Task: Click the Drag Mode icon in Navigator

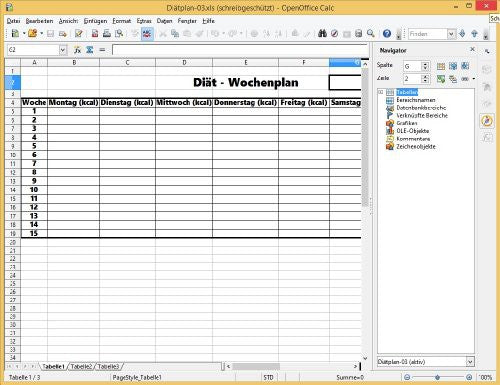Action: pyautogui.click(x=465, y=79)
